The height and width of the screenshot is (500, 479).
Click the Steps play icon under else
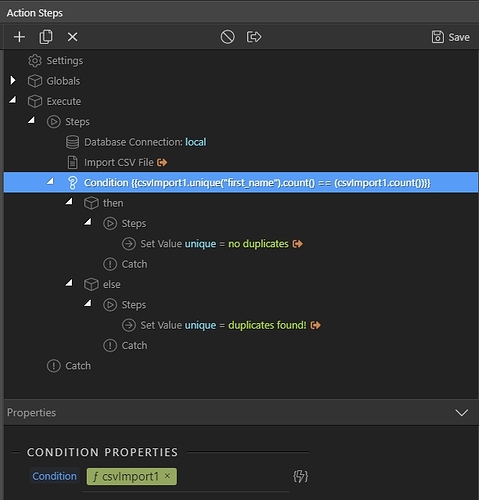click(110, 305)
